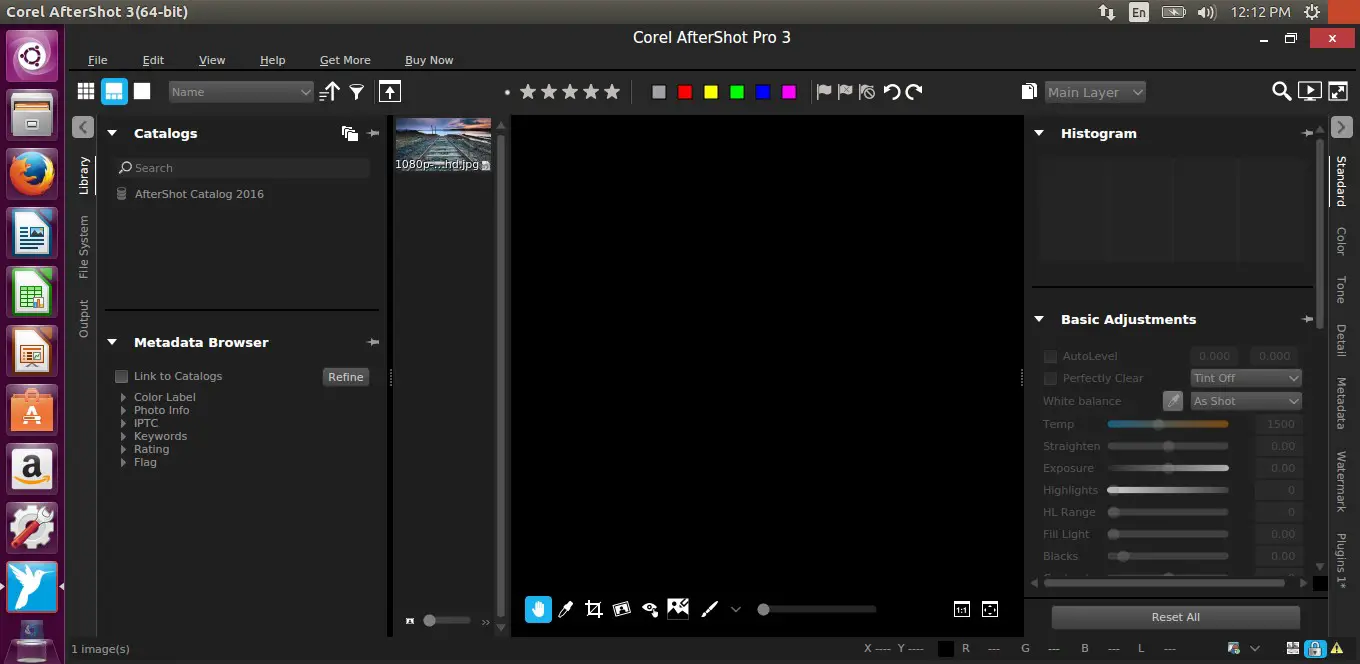Image resolution: width=1360 pixels, height=664 pixels.
Task: Open AfterShot from the Ubuntu dock
Action: click(x=32, y=586)
